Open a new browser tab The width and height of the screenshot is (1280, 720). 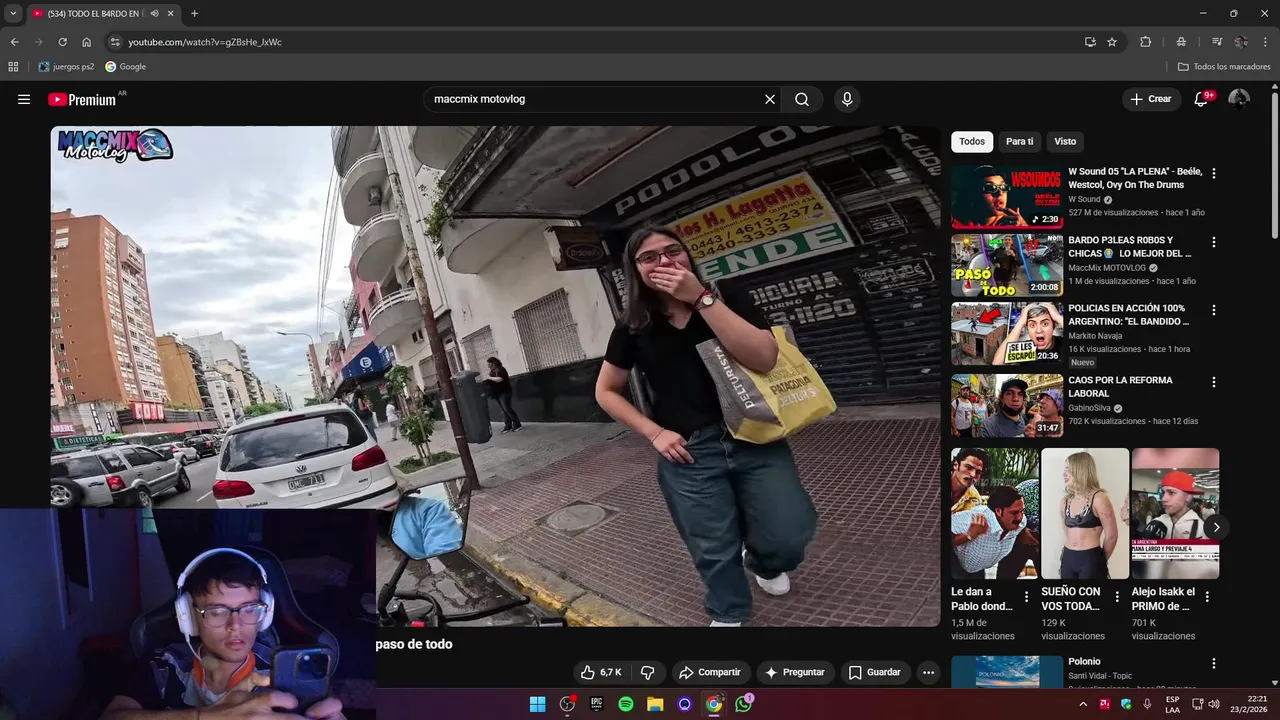pyautogui.click(x=194, y=14)
